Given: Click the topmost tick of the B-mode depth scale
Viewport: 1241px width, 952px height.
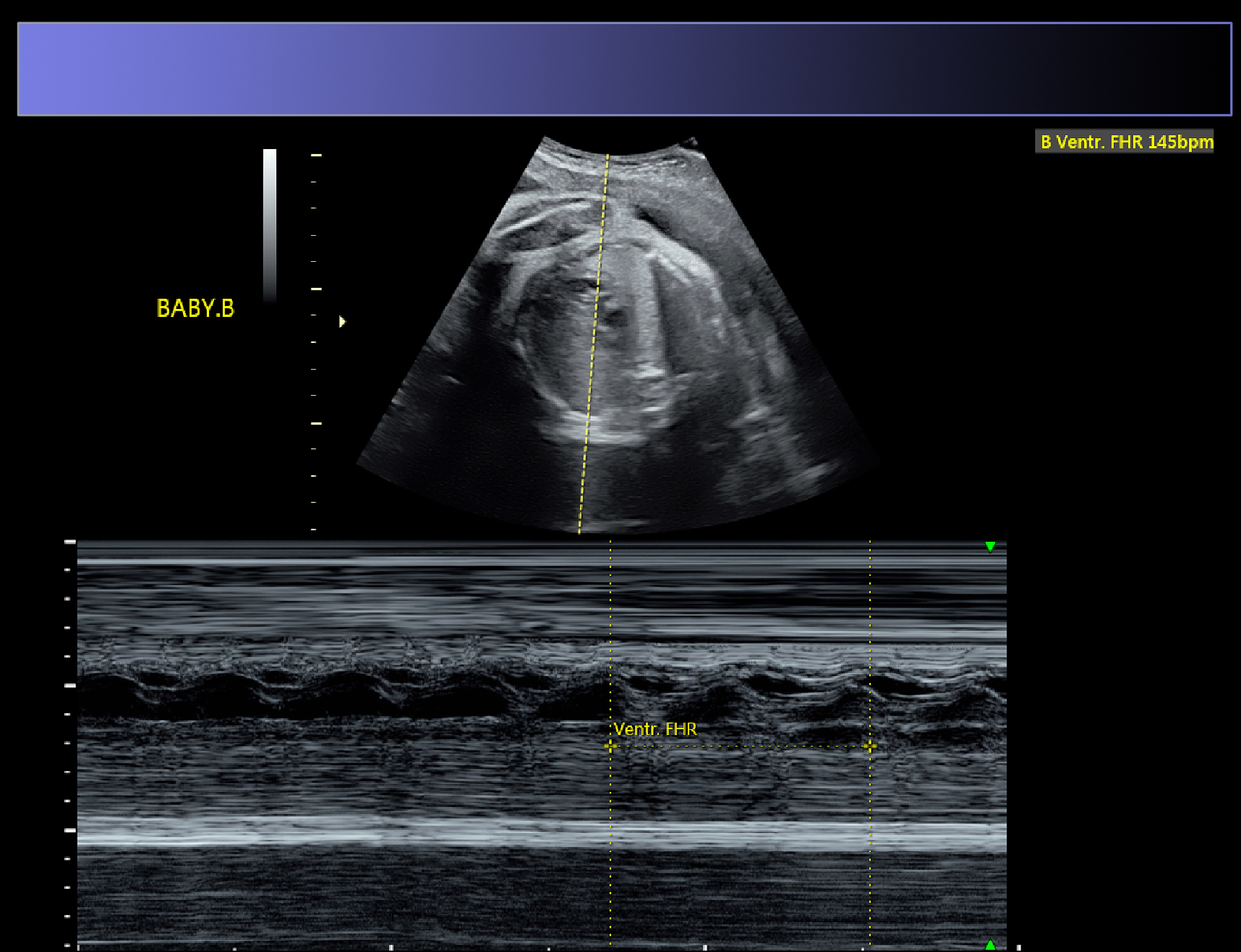Looking at the screenshot, I should pyautogui.click(x=316, y=155).
